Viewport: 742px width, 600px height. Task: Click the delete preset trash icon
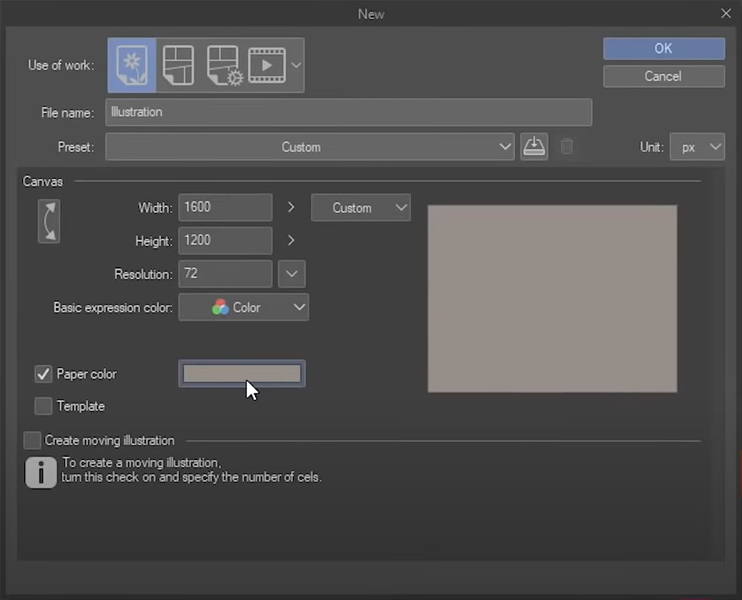tap(567, 147)
